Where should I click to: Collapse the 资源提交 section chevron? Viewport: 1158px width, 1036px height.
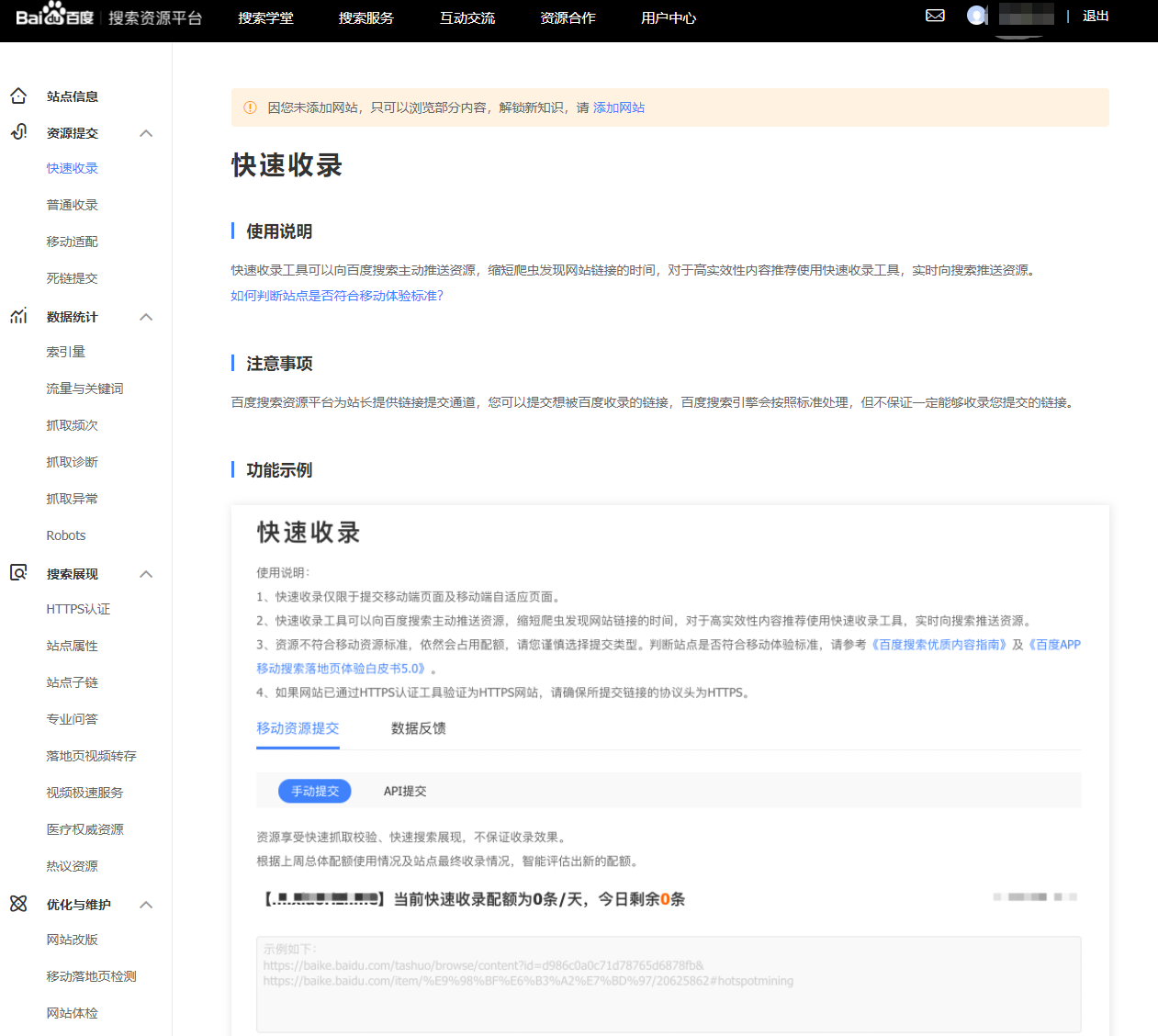click(x=146, y=133)
